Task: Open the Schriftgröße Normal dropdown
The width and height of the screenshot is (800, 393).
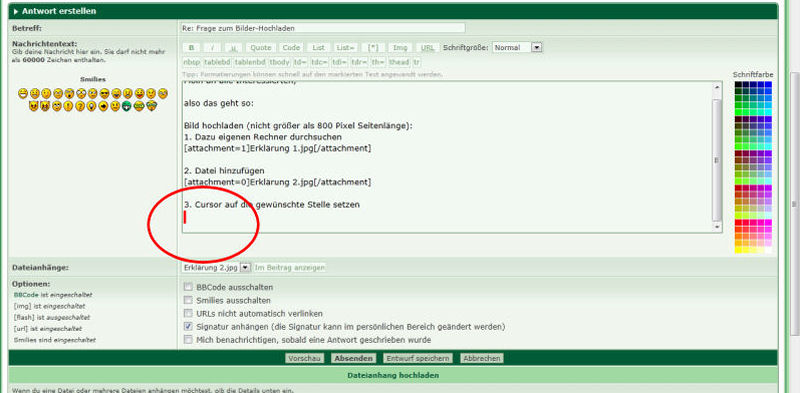Action: click(517, 47)
